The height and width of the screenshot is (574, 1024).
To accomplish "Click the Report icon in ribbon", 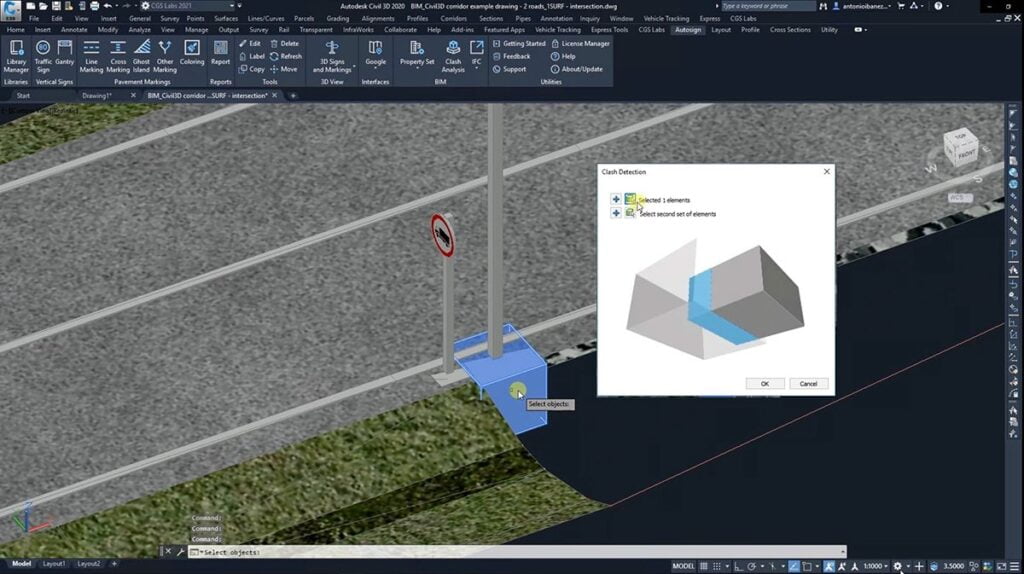I will [x=220, y=53].
